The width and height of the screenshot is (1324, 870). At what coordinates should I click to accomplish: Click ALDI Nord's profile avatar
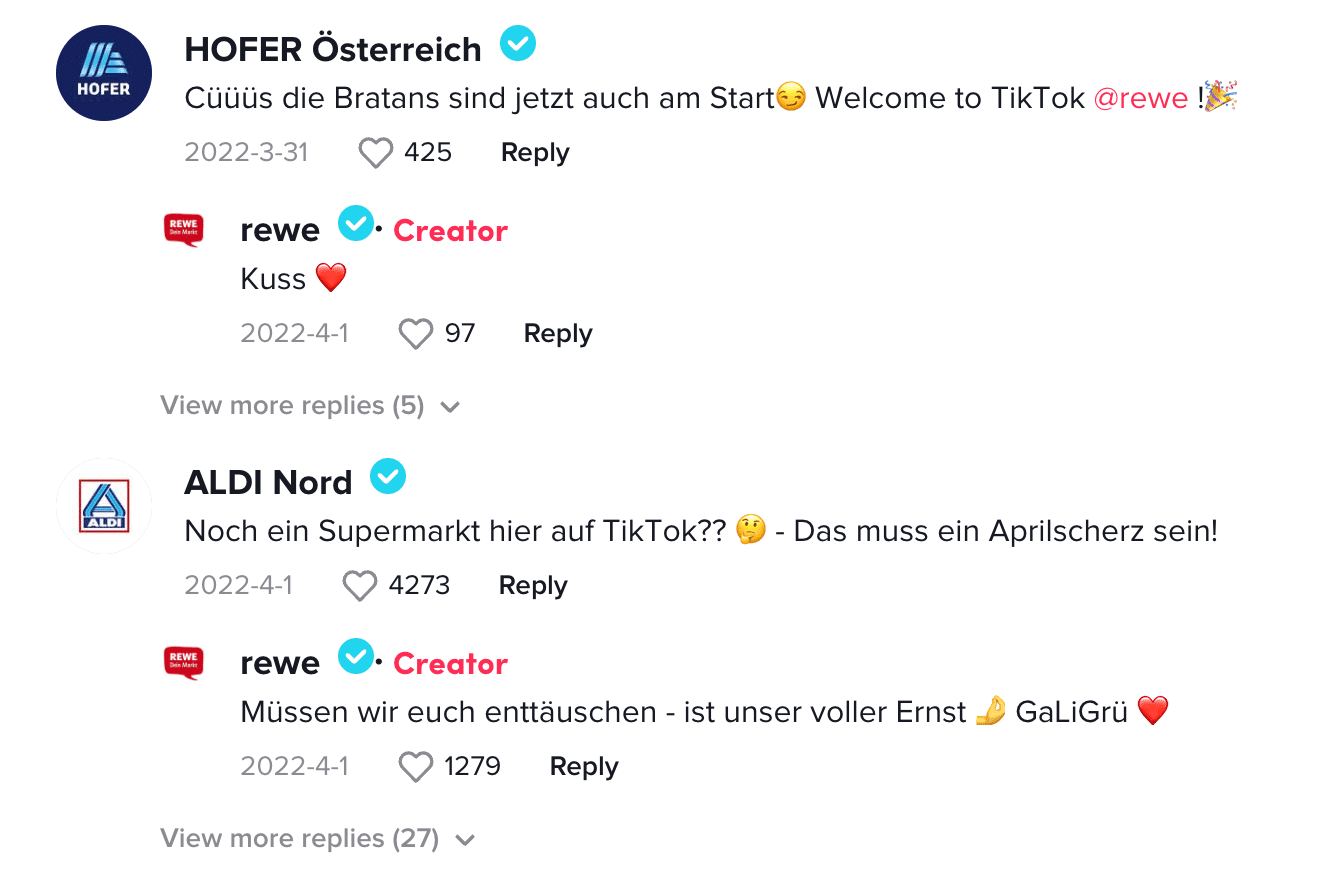pos(104,507)
